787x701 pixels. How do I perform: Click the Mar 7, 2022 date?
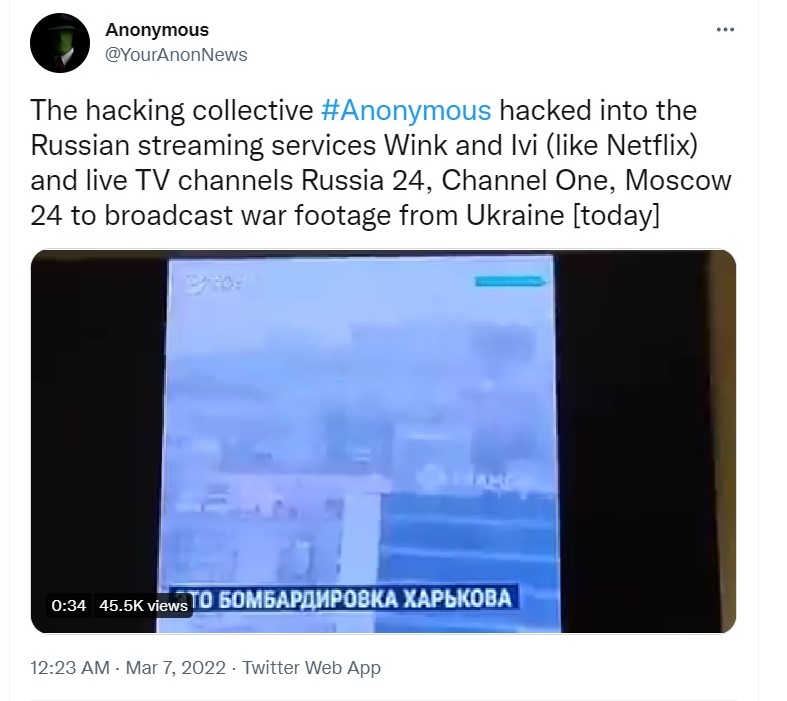[176, 668]
